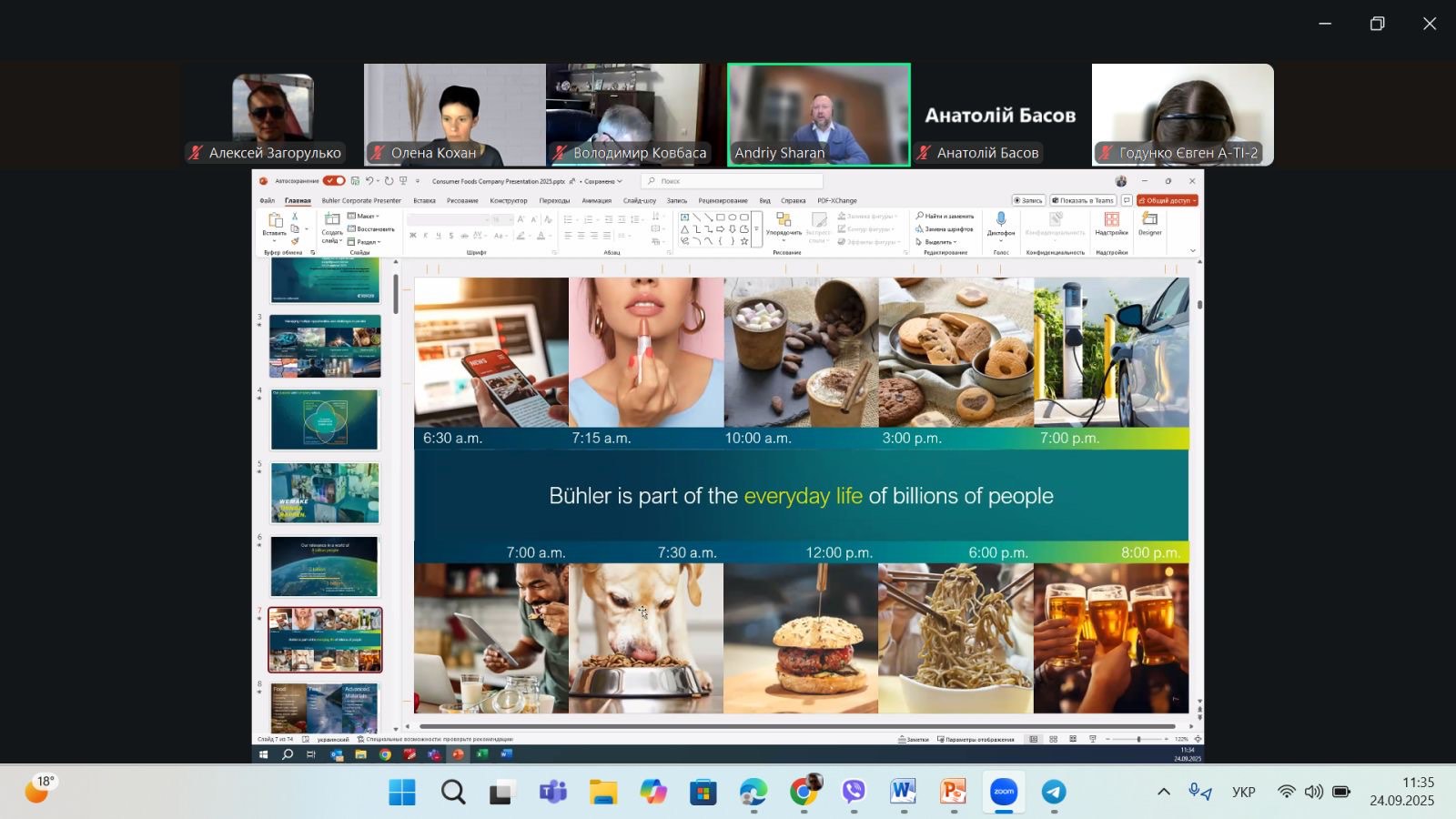Collapse the ribbon with the chevron
This screenshot has width=1456, height=819.
point(1193,251)
